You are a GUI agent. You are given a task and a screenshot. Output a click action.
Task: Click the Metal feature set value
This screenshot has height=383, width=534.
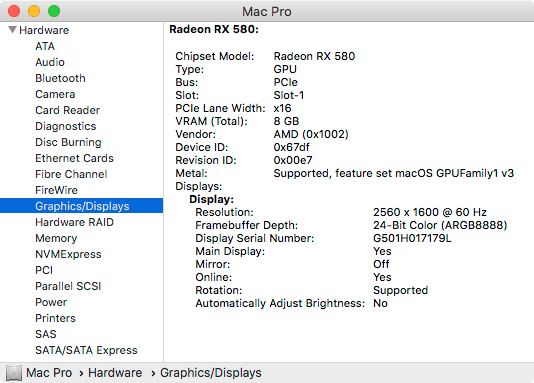coord(394,173)
